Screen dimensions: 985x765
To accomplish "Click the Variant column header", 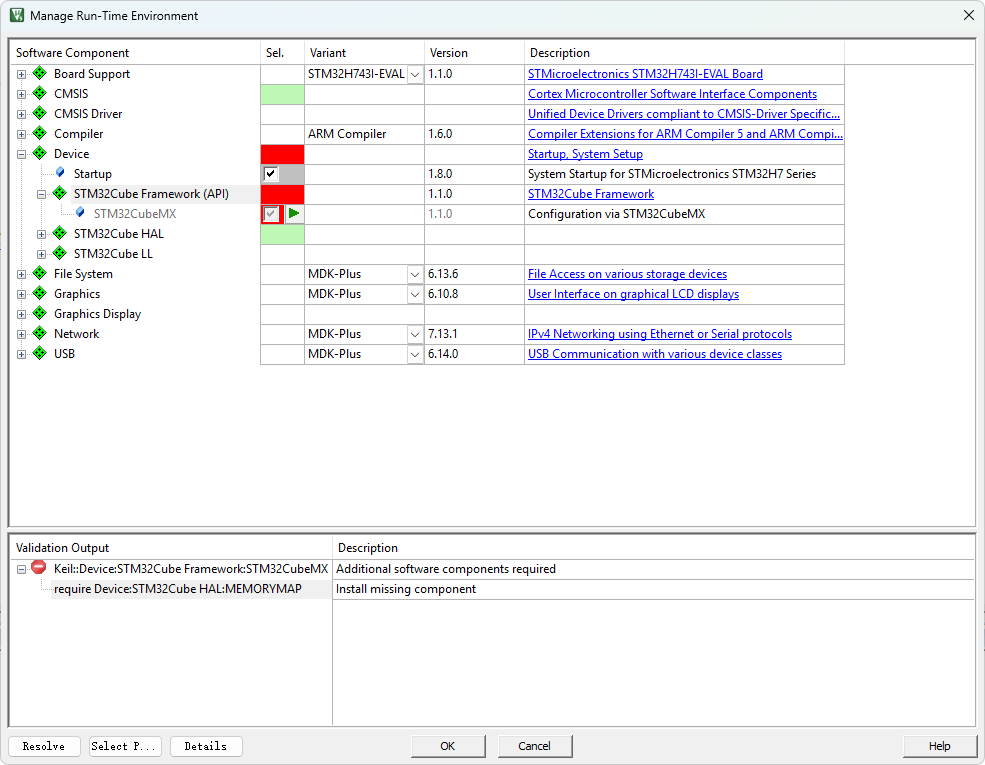I will pos(364,53).
